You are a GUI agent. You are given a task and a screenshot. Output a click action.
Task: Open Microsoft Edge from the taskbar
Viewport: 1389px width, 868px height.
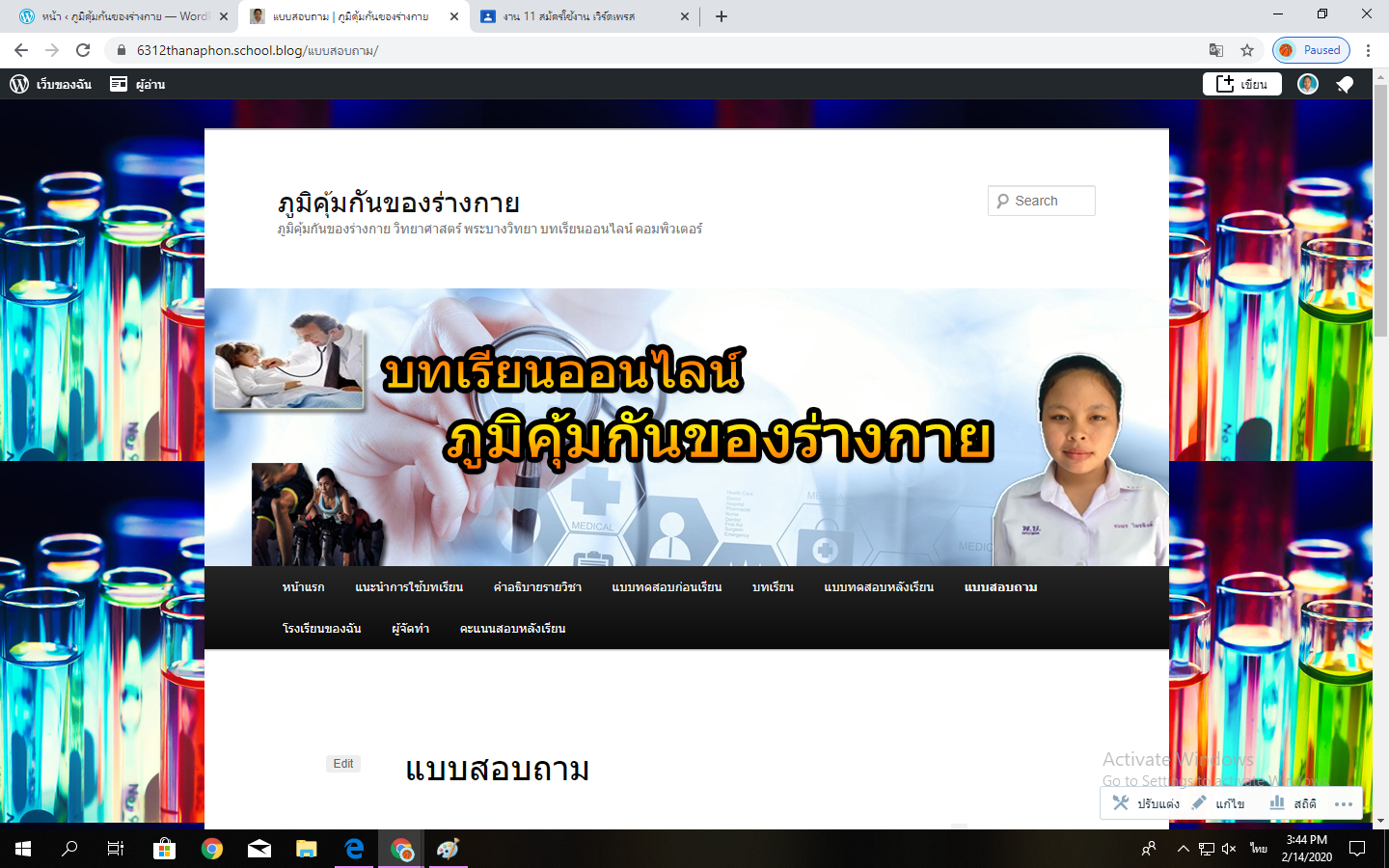tap(354, 849)
